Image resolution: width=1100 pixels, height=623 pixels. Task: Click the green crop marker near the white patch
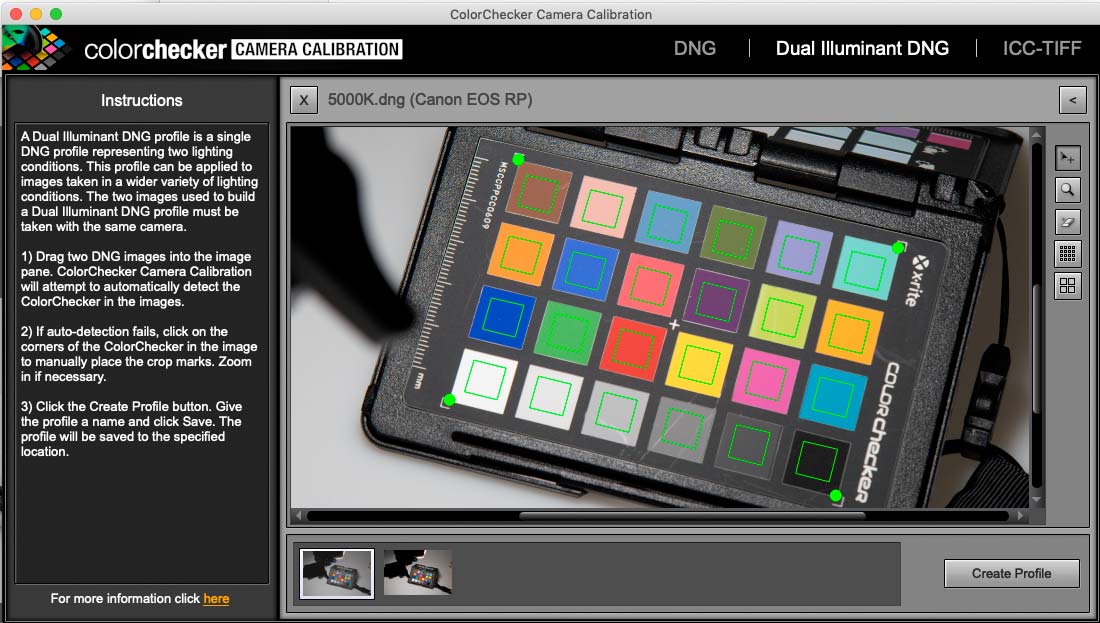450,400
